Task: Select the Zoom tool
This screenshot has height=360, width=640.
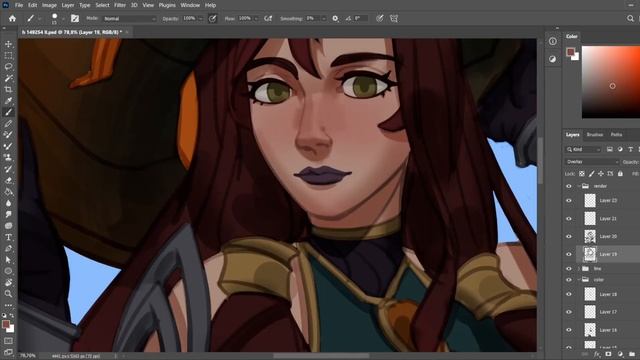Action: coord(8,293)
